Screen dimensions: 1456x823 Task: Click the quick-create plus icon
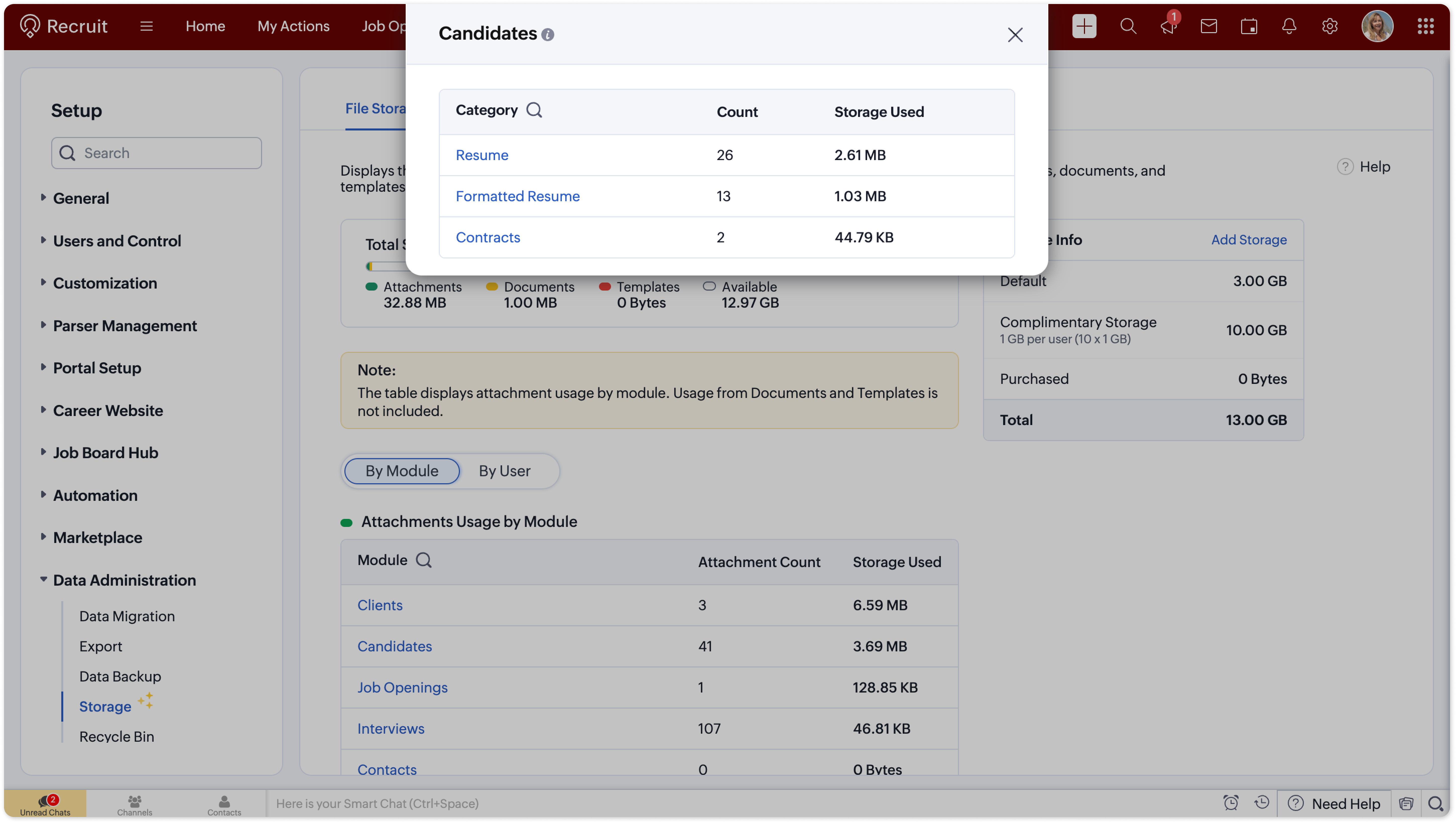tap(1083, 26)
